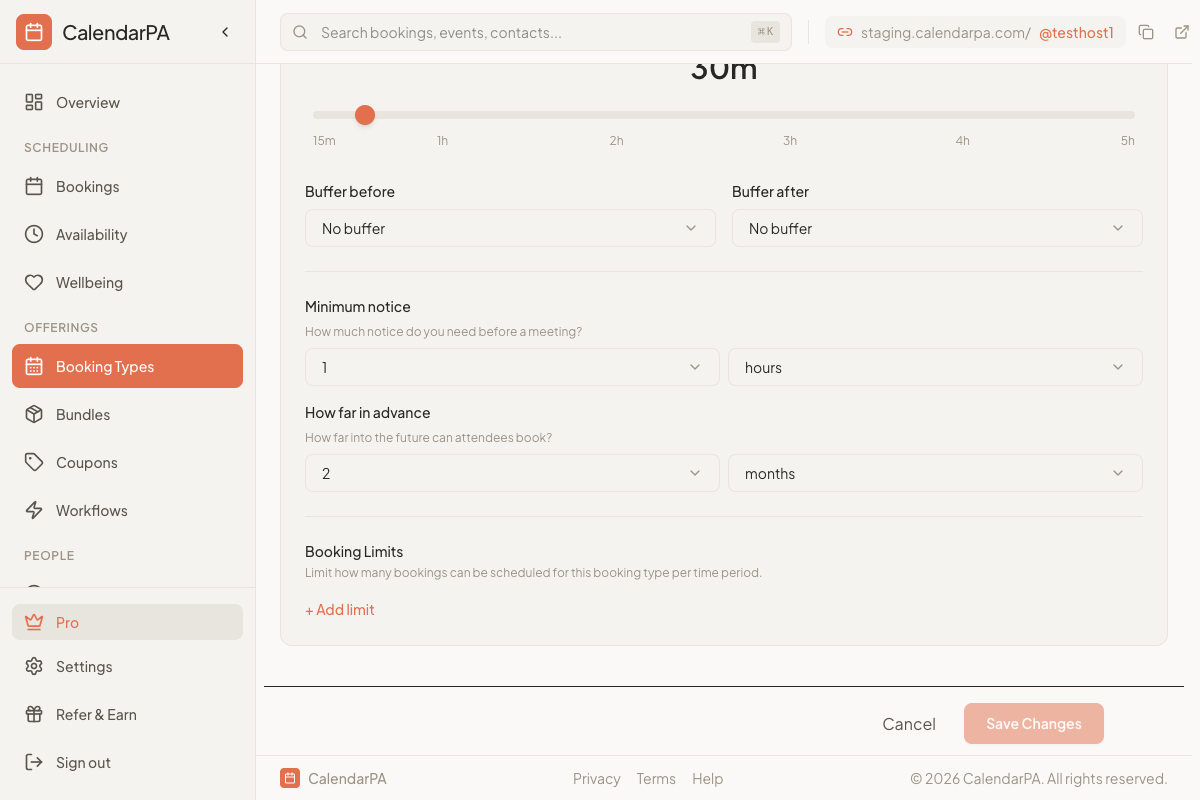Open the Coupons tag icon
The image size is (1200, 800).
pos(34,462)
